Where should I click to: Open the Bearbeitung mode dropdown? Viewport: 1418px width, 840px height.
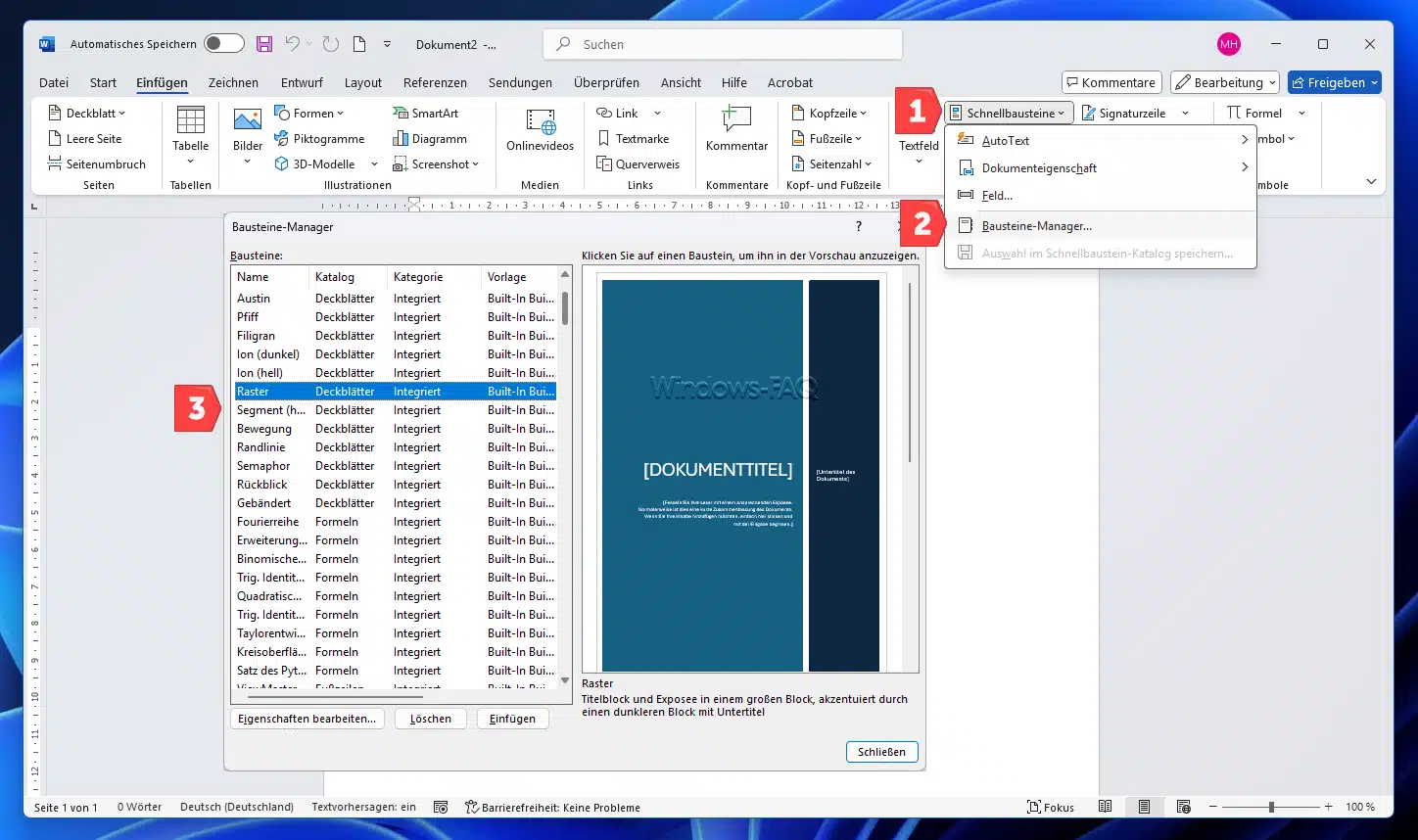1226,83
